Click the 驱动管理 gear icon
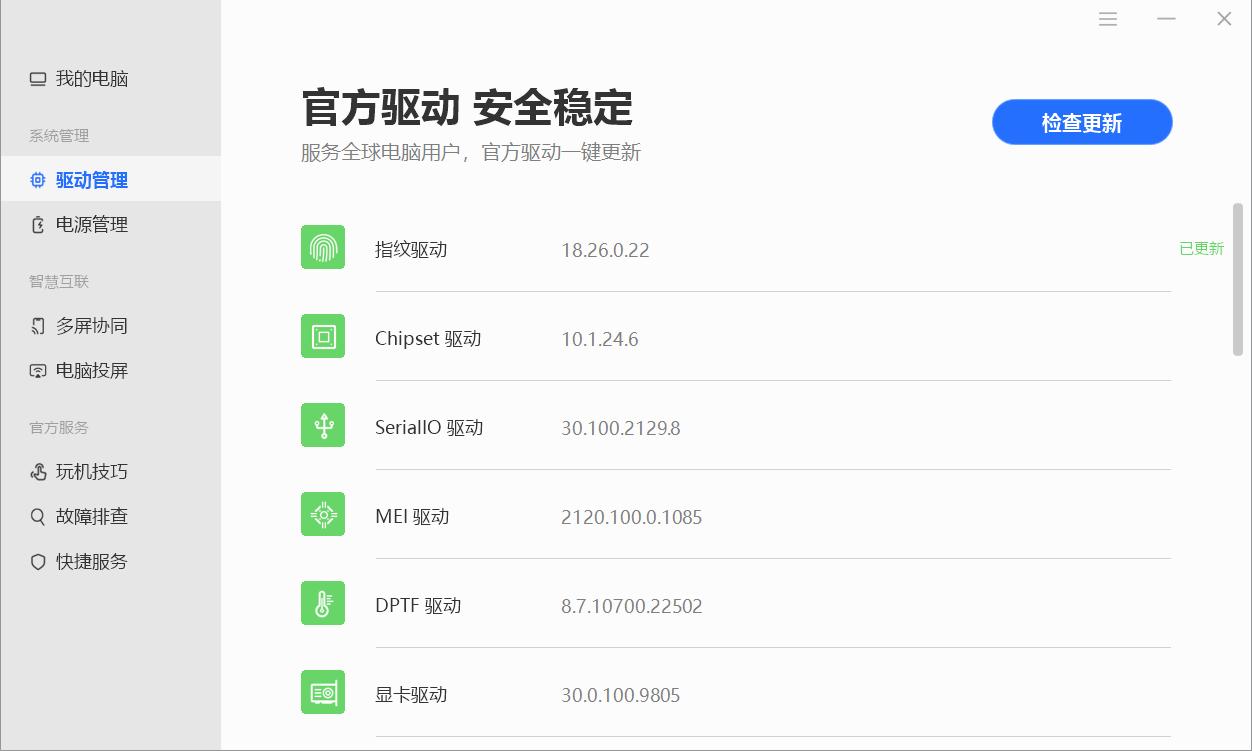This screenshot has height=751, width=1252. [x=37, y=180]
